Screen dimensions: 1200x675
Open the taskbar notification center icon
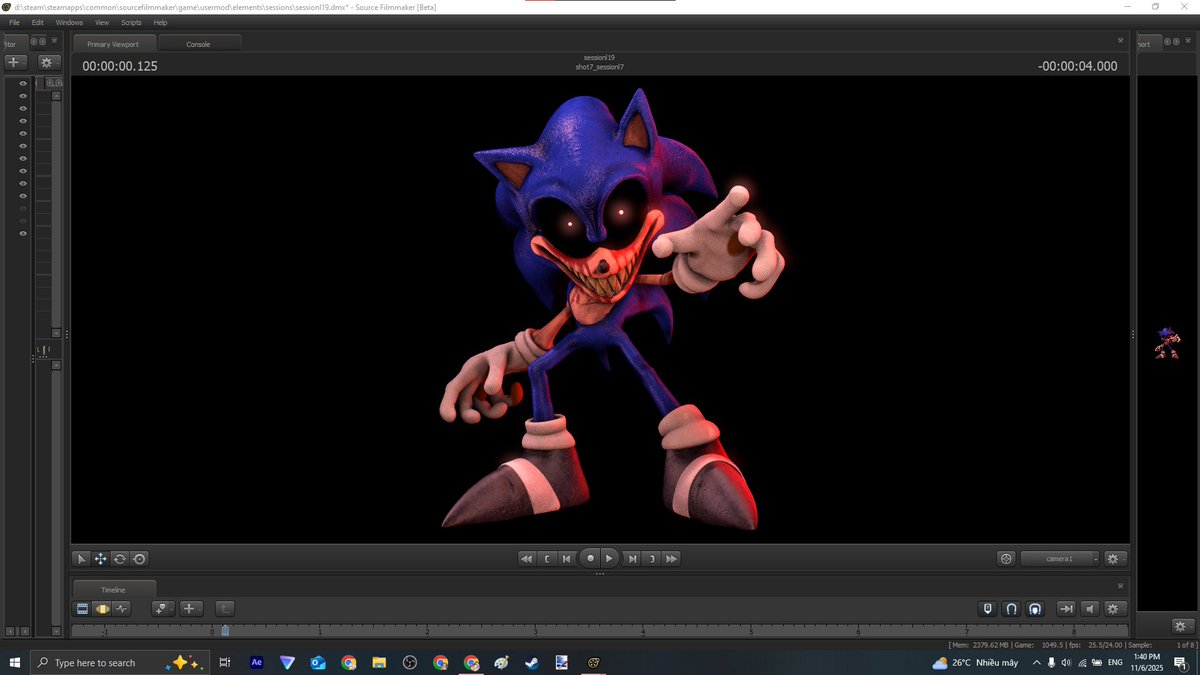1181,662
